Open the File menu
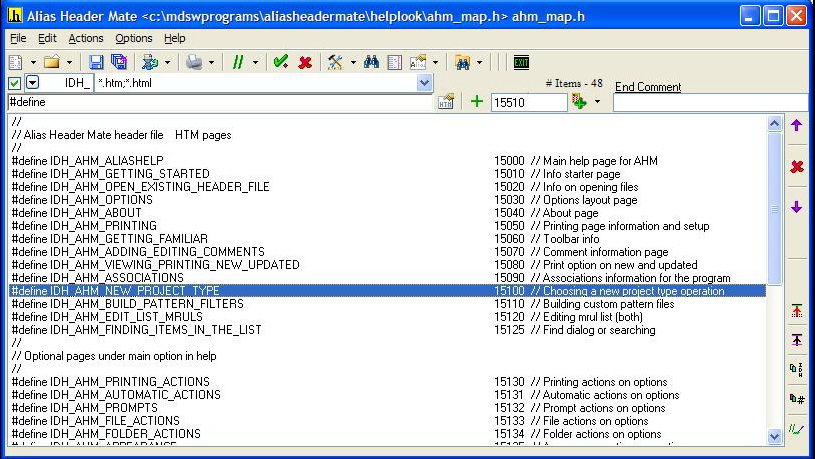815x459 pixels. (18, 38)
